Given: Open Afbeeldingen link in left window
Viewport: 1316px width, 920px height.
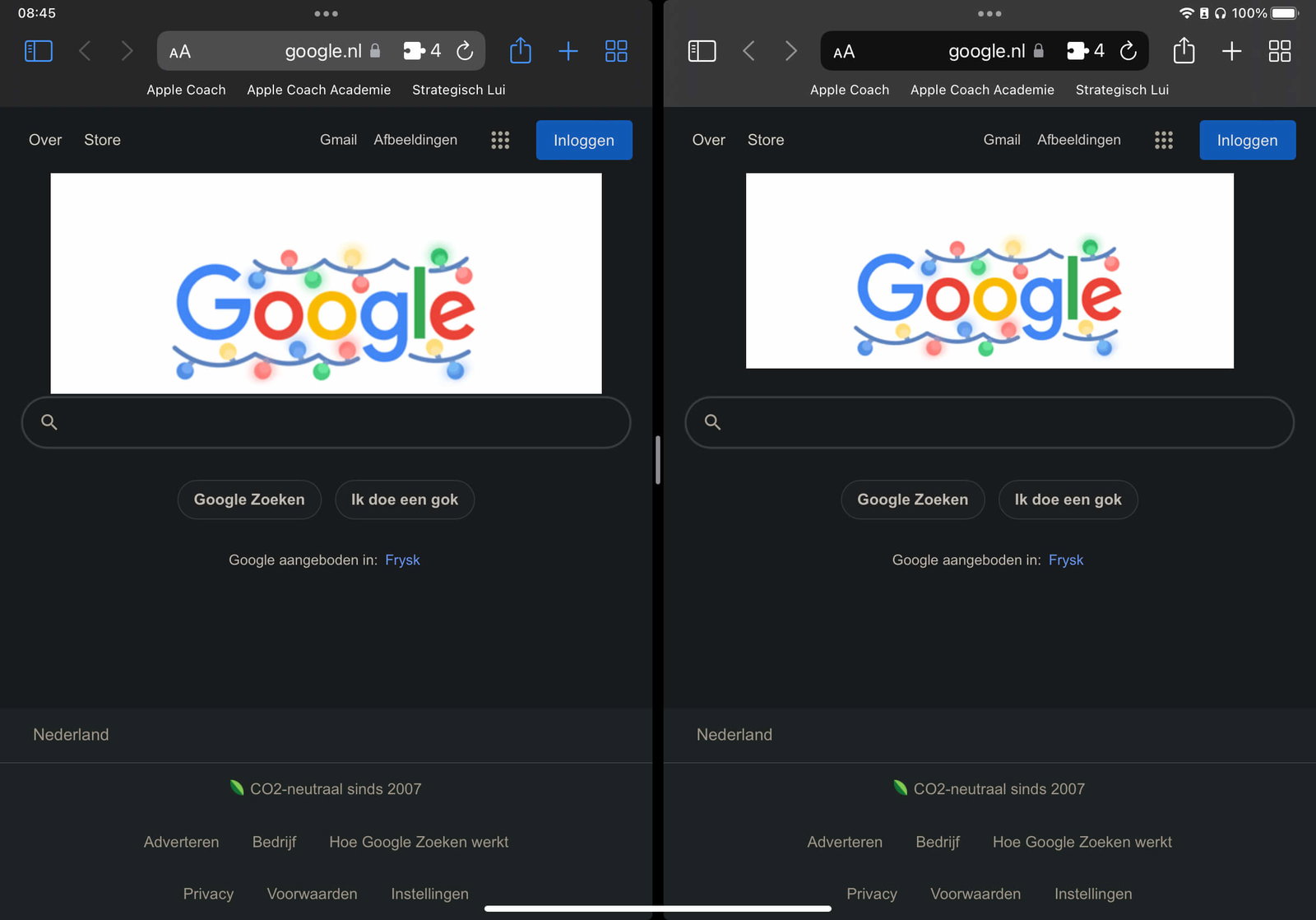Looking at the screenshot, I should click(415, 140).
